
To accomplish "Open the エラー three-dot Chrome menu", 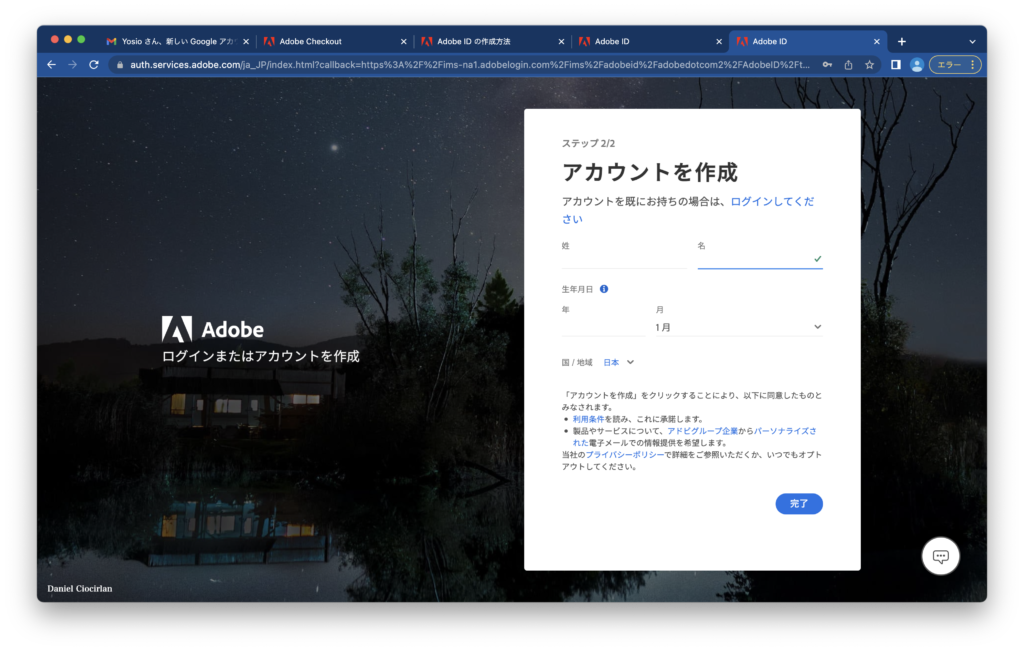I will (972, 64).
